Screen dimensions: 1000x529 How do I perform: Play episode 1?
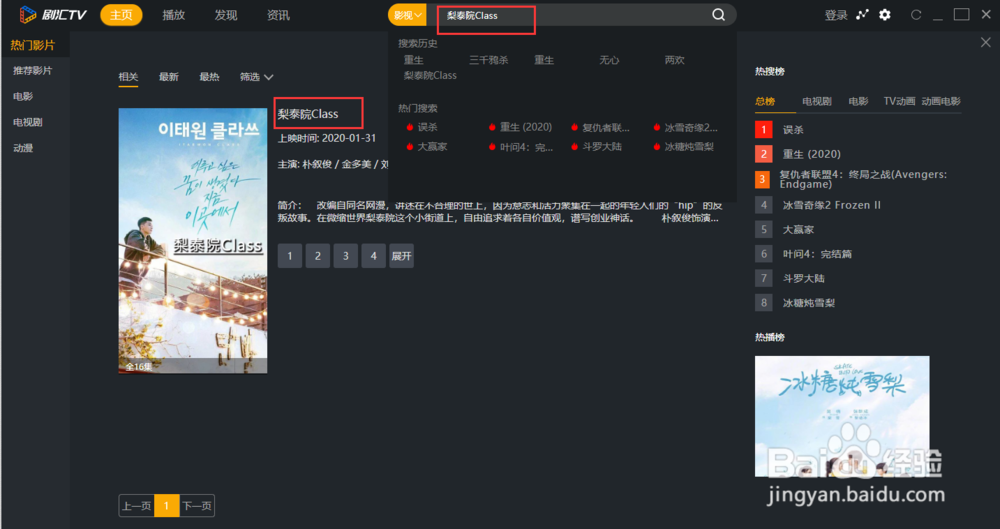coord(290,256)
